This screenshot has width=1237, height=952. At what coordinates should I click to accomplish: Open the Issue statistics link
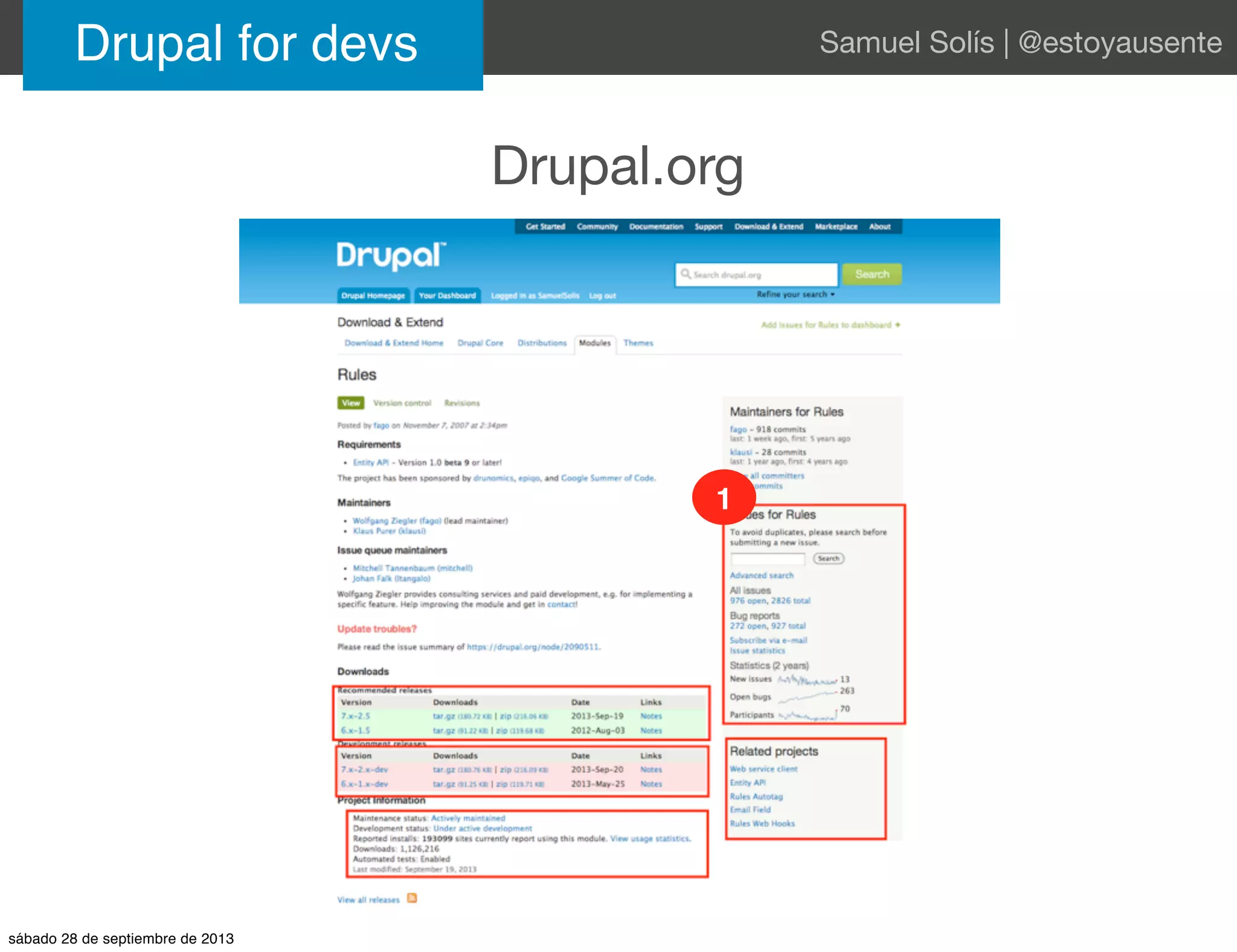click(x=757, y=651)
